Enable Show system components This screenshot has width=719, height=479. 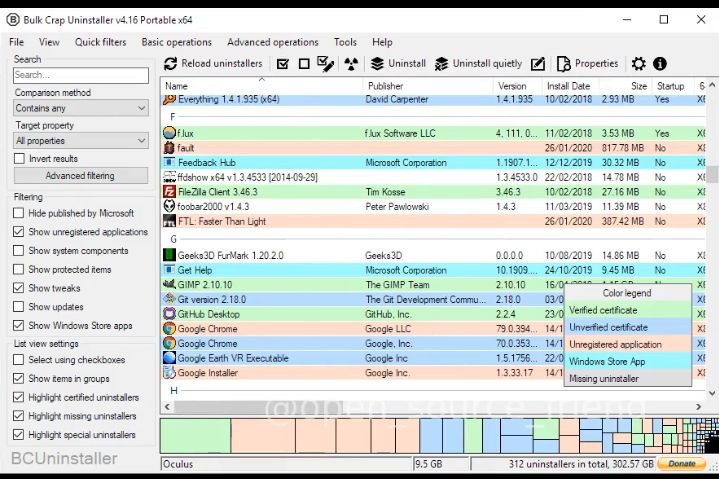18,251
